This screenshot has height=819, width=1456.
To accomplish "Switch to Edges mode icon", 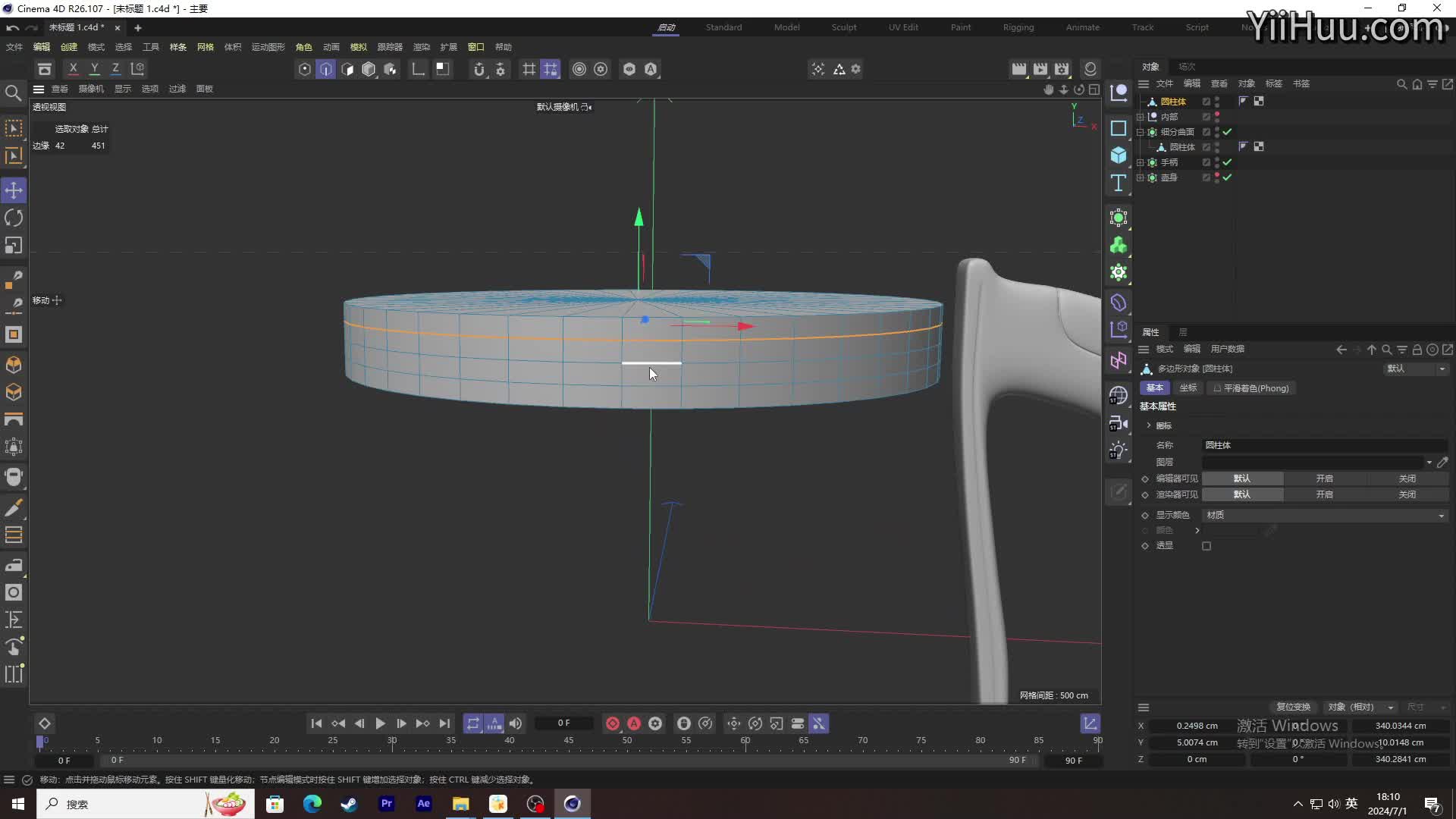I will point(326,69).
